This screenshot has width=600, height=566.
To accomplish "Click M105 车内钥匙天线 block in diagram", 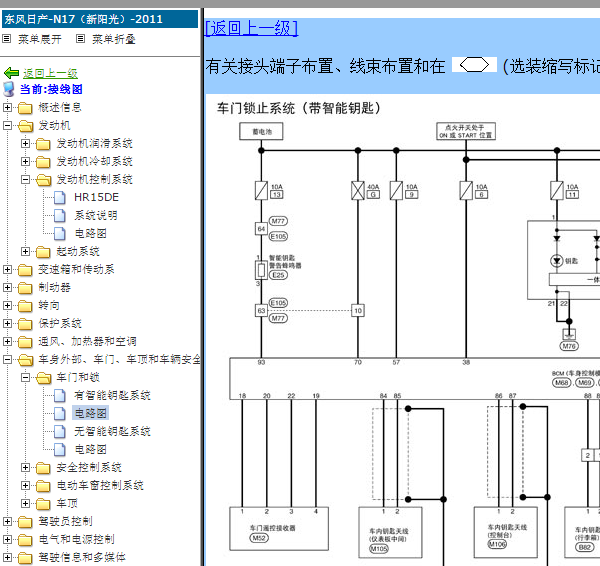I will 390,532.
